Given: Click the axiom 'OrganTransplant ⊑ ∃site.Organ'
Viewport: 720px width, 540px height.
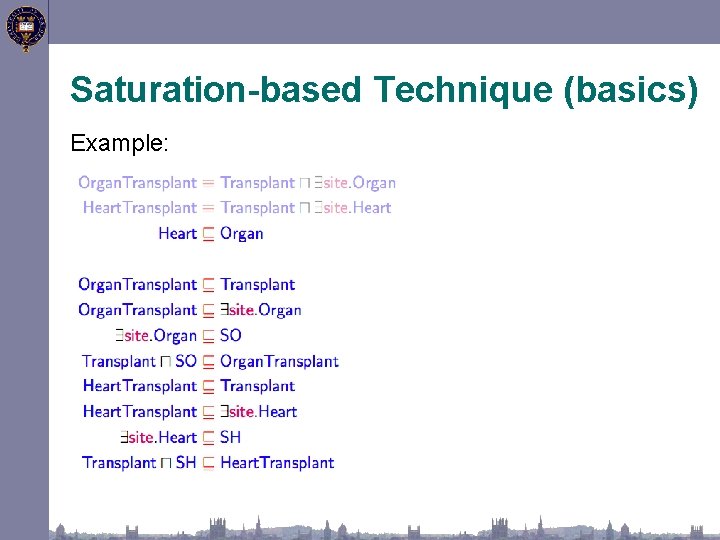Looking at the screenshot, I should (x=190, y=310).
